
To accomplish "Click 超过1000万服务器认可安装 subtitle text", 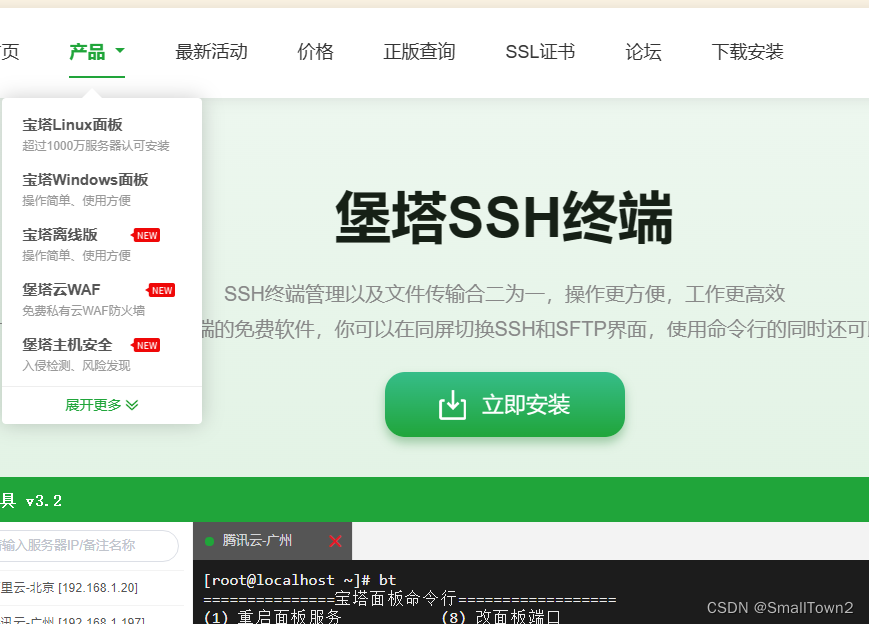I will point(96,146).
